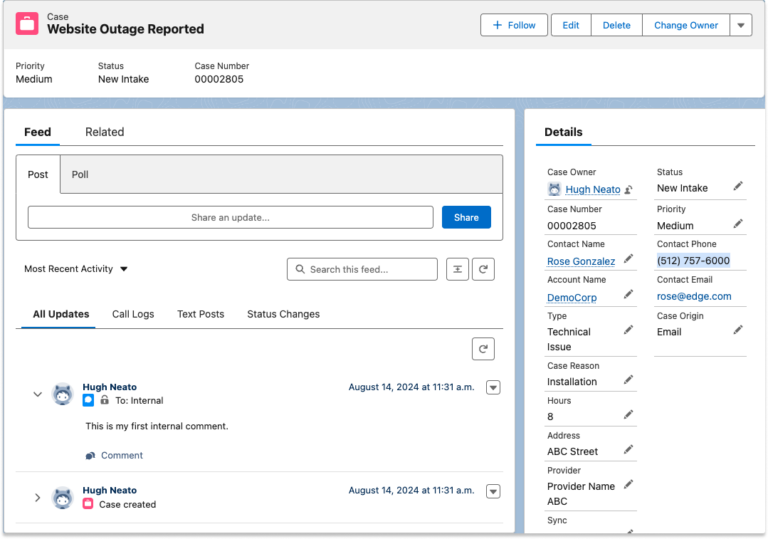Open the action menu for the internal comment post
The height and width of the screenshot is (539, 768).
(x=492, y=387)
